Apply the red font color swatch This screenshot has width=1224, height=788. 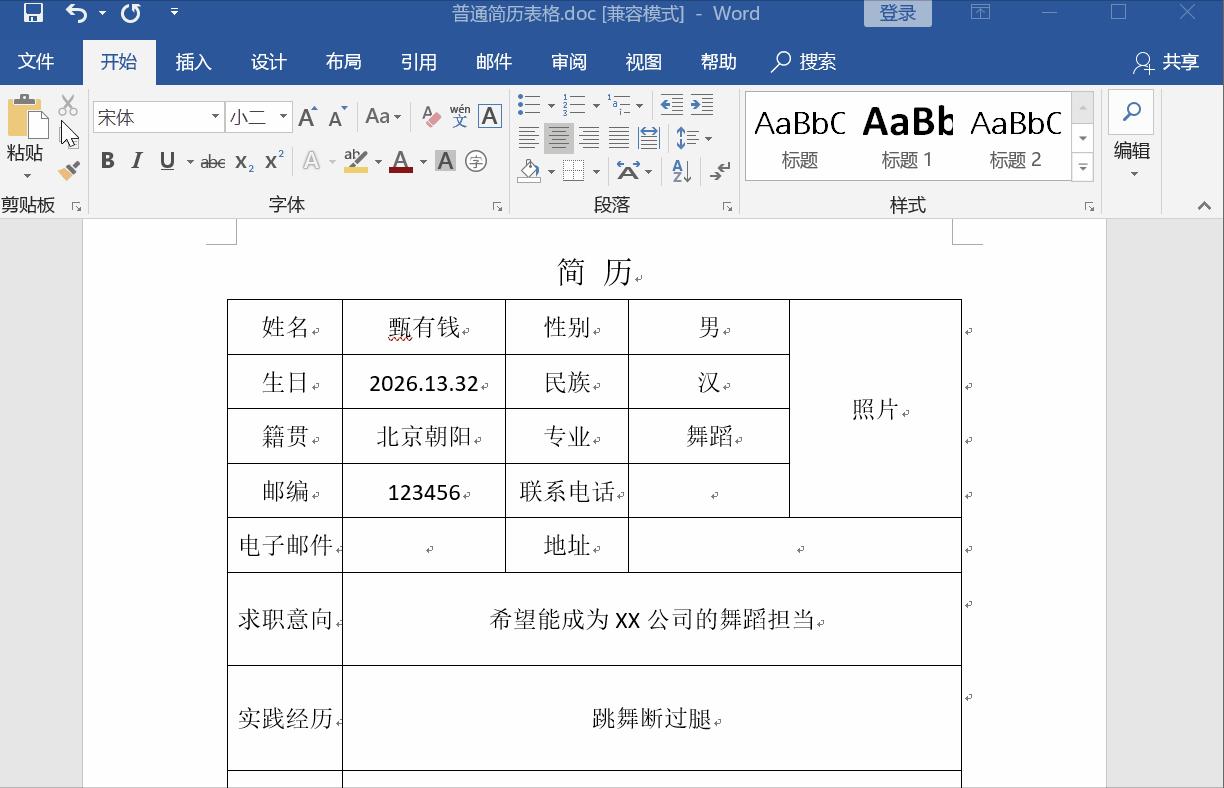(x=399, y=160)
